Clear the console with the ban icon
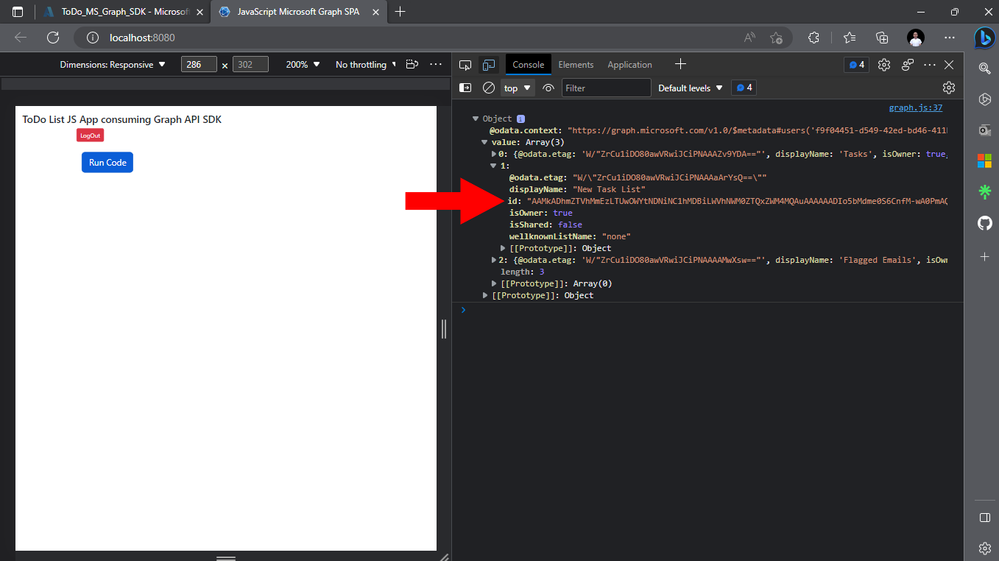999x561 pixels. [489, 88]
